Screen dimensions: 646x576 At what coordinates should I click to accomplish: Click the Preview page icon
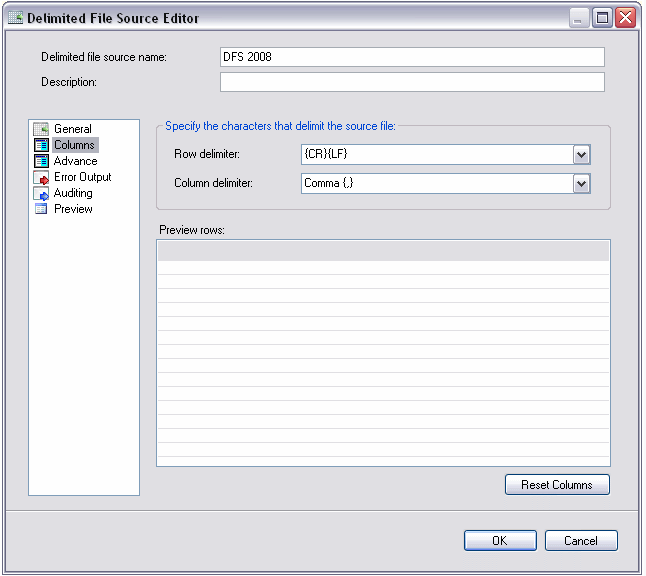point(41,209)
